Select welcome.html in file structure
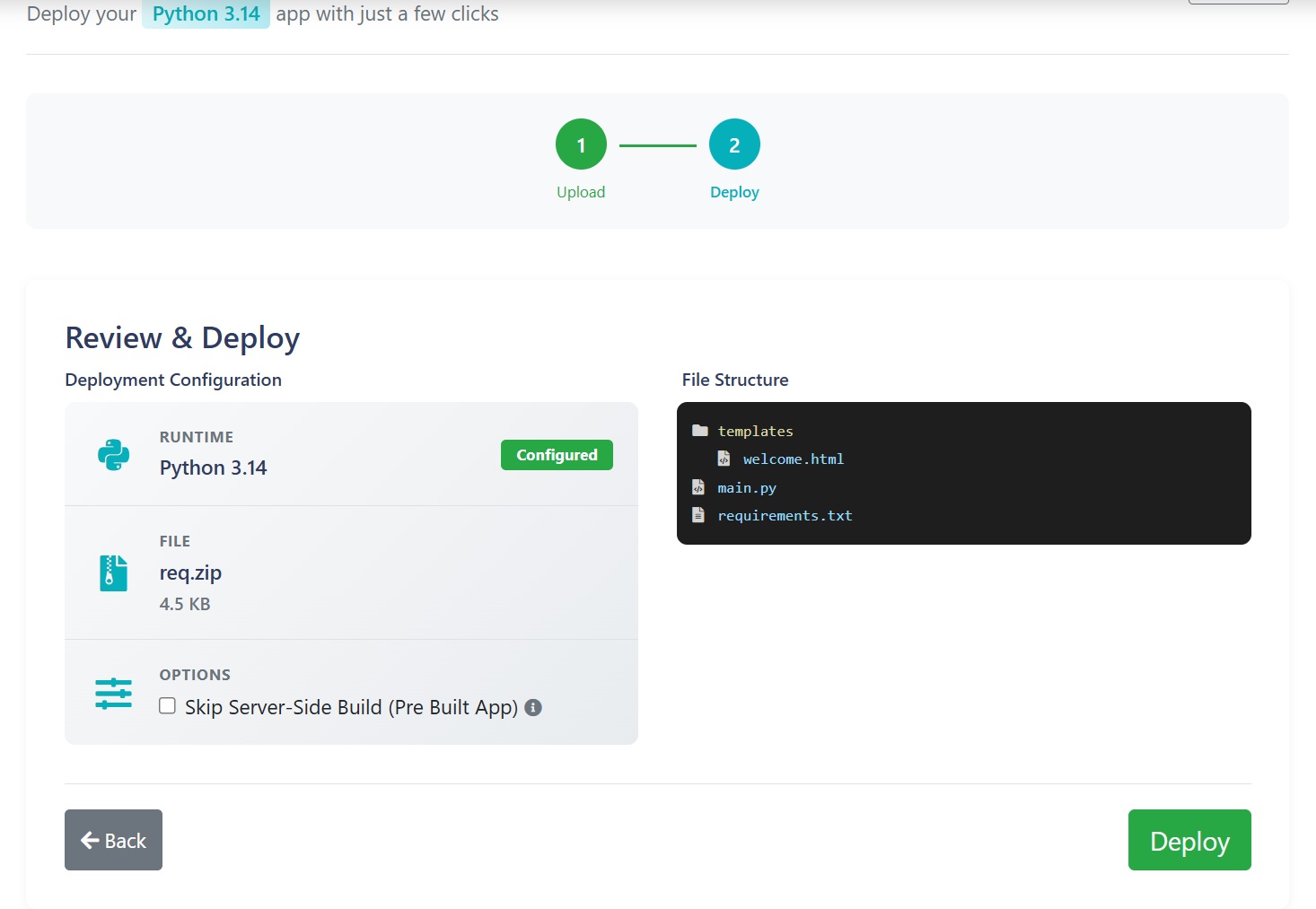Screen dimensions: 1316x909 coord(793,459)
